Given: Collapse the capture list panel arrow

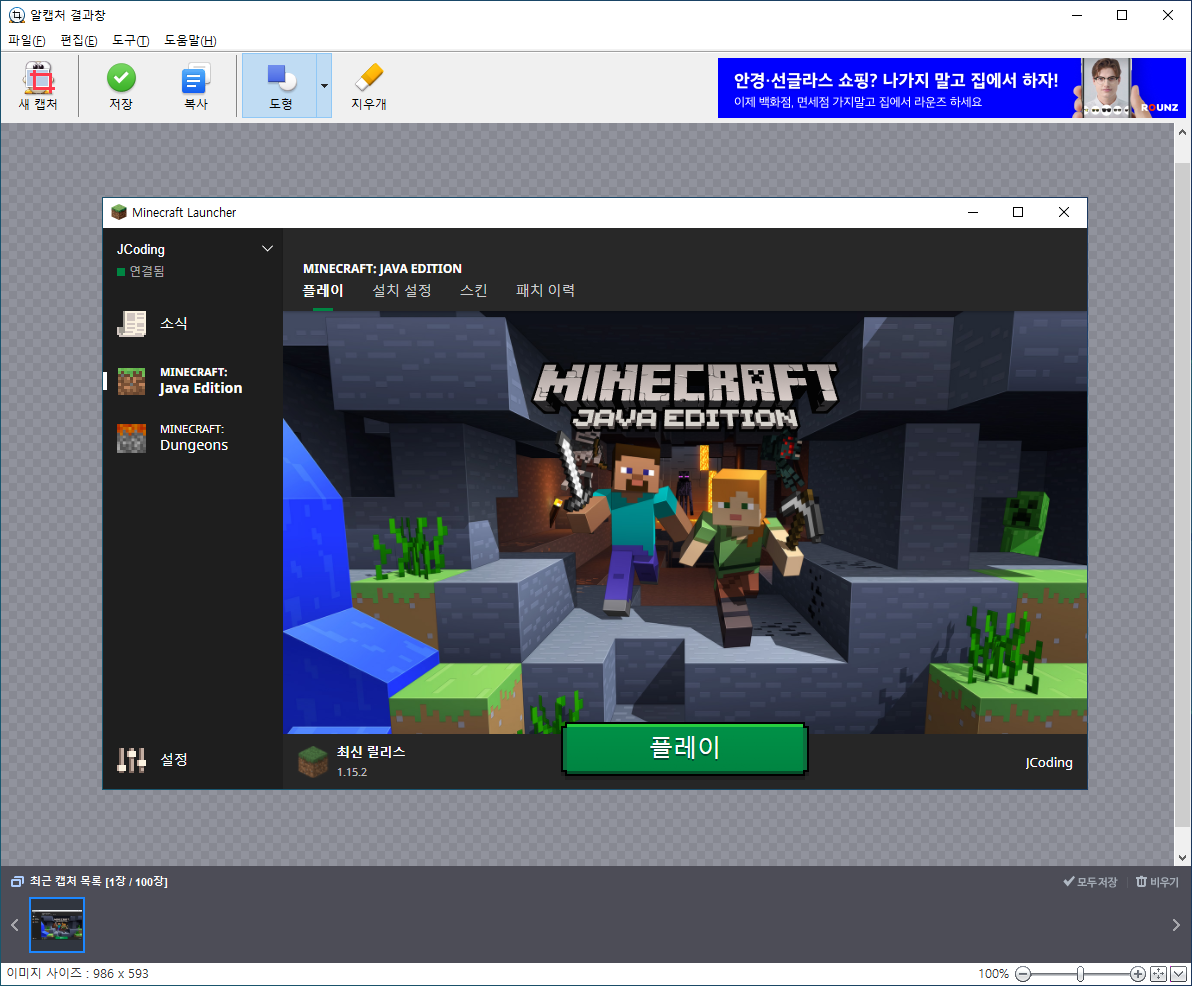Looking at the screenshot, I should click(x=1178, y=974).
